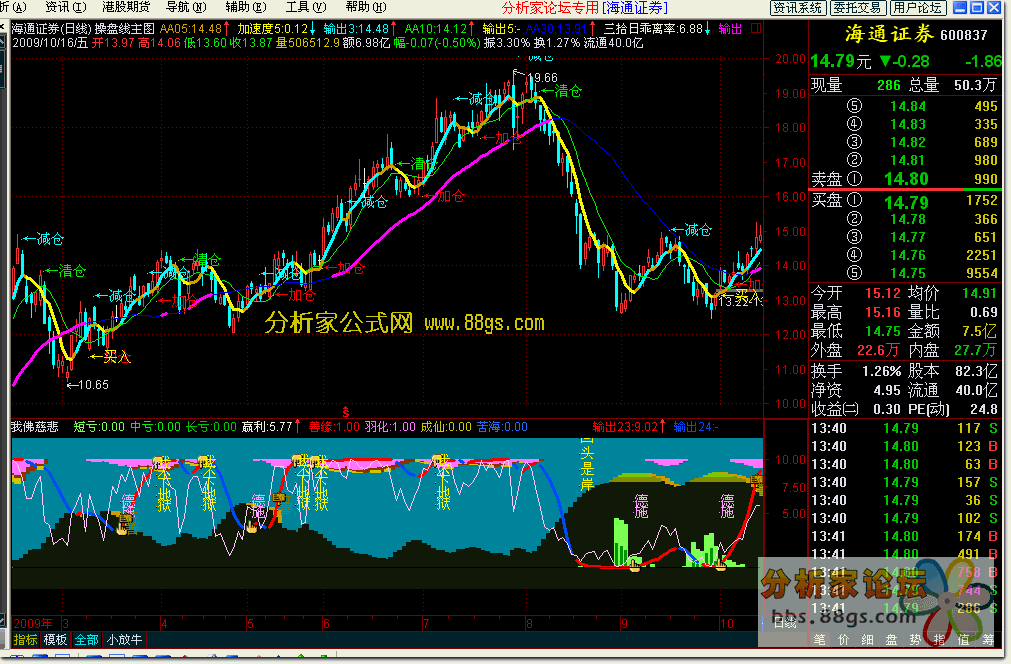Click the 量比 value 0.69
Screen dimensions: 1011x664
(x=984, y=312)
